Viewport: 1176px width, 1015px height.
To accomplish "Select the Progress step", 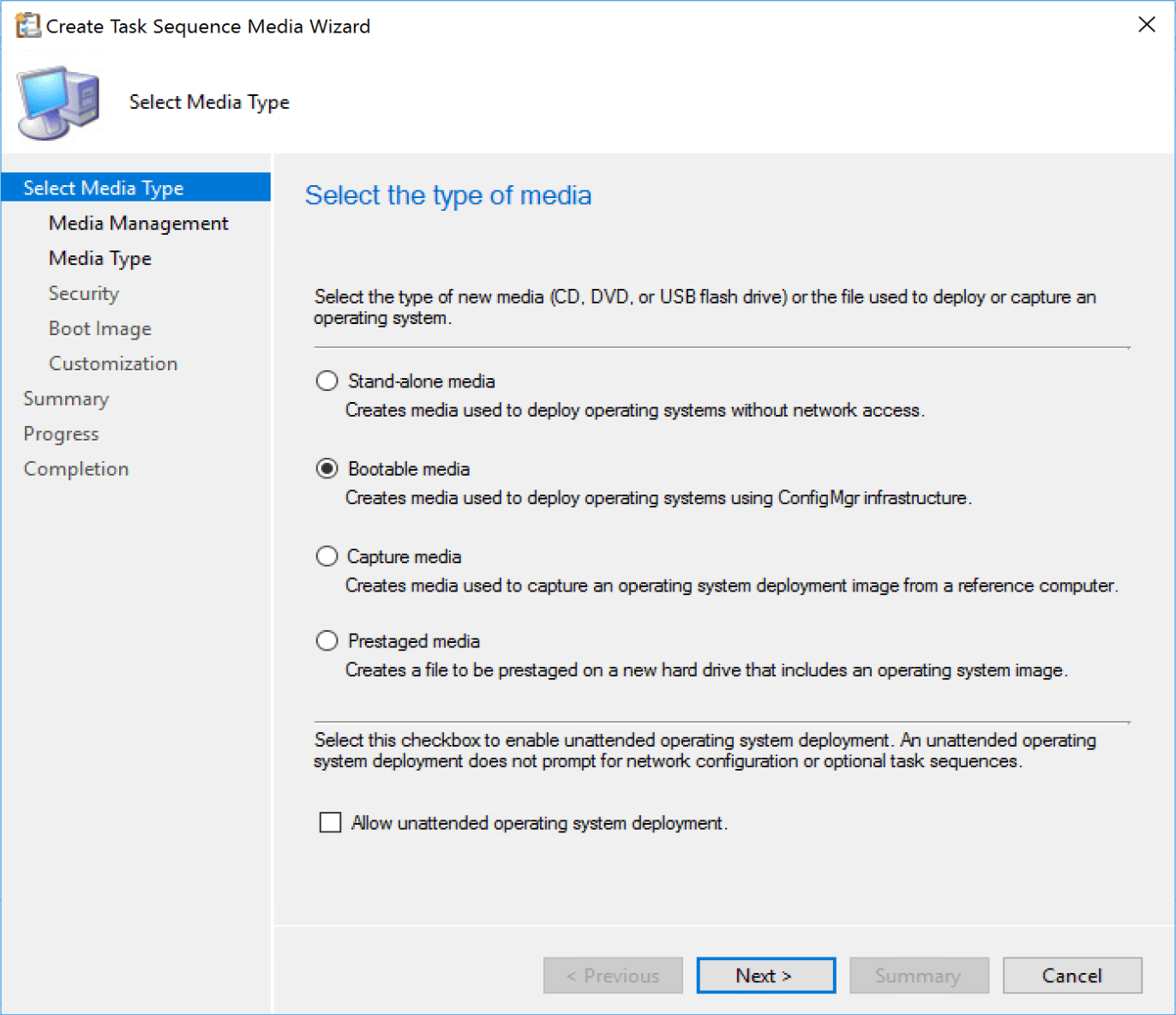I will pos(61,434).
